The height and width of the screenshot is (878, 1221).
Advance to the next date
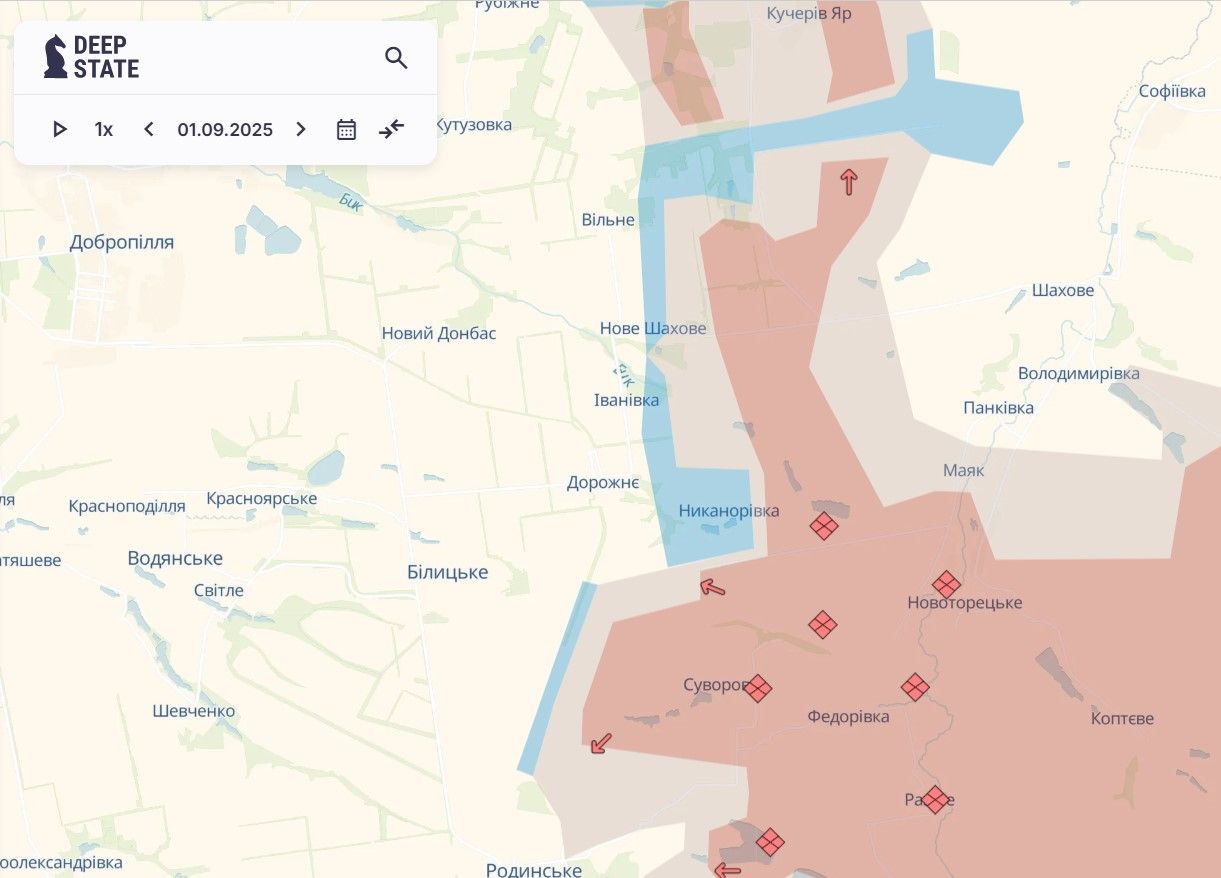301,129
